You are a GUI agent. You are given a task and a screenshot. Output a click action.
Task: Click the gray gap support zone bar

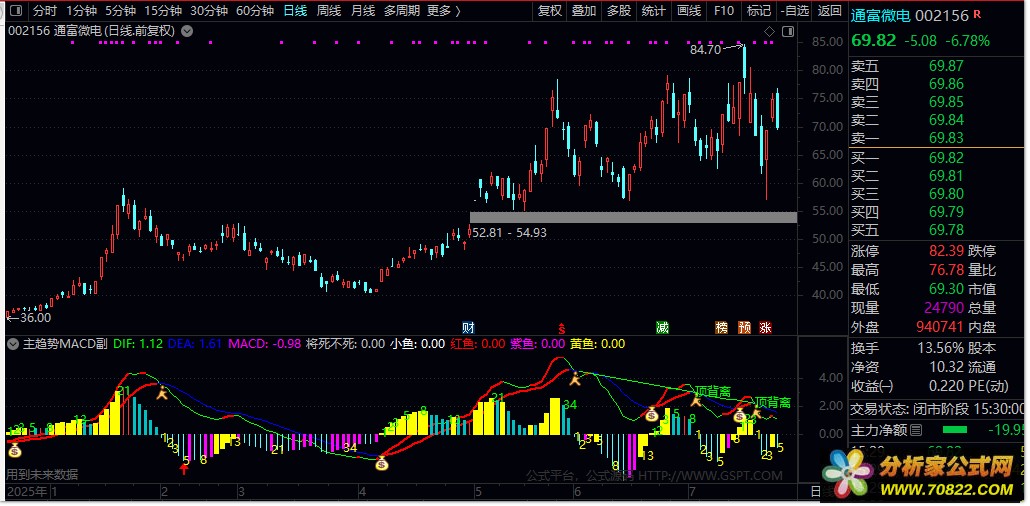click(x=633, y=217)
